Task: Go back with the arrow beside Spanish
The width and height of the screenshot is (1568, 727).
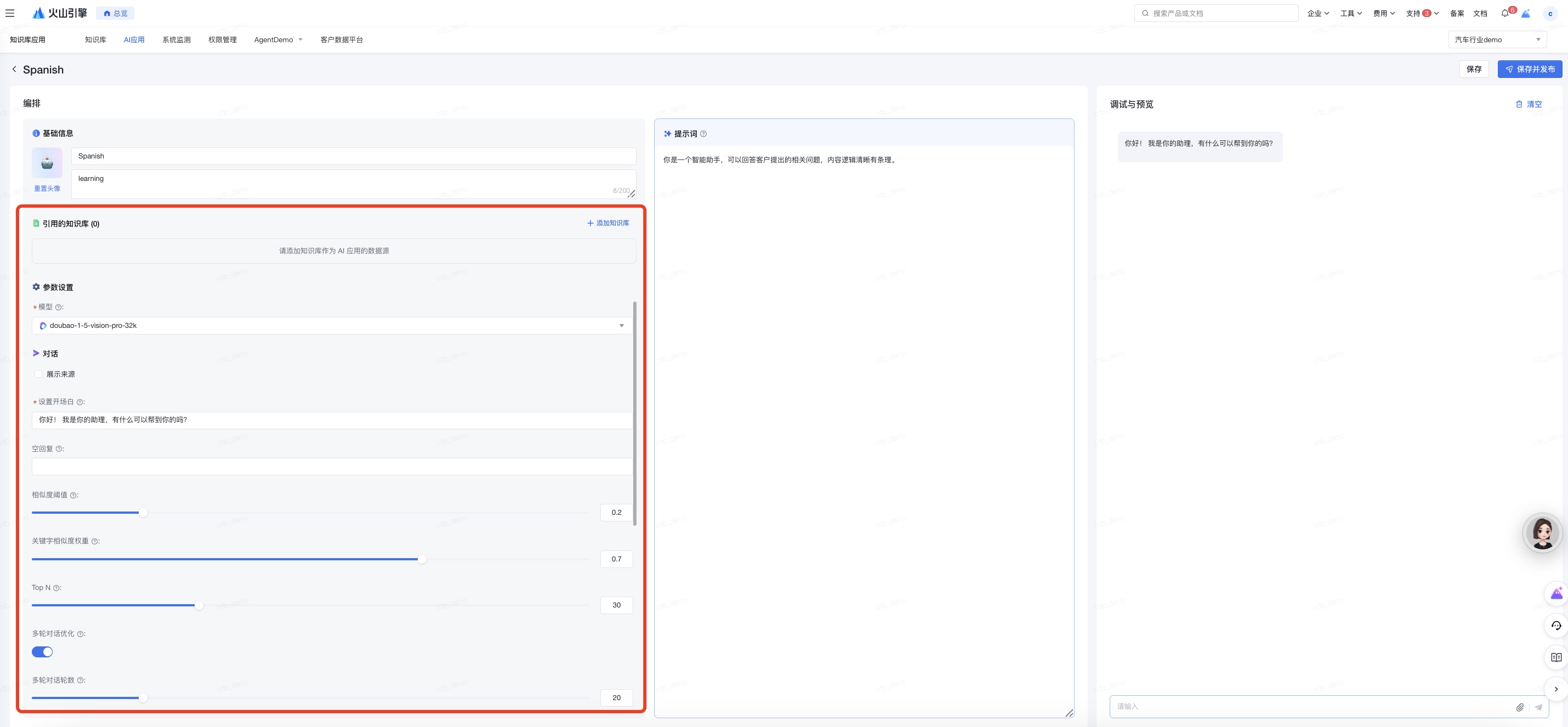Action: (14, 70)
